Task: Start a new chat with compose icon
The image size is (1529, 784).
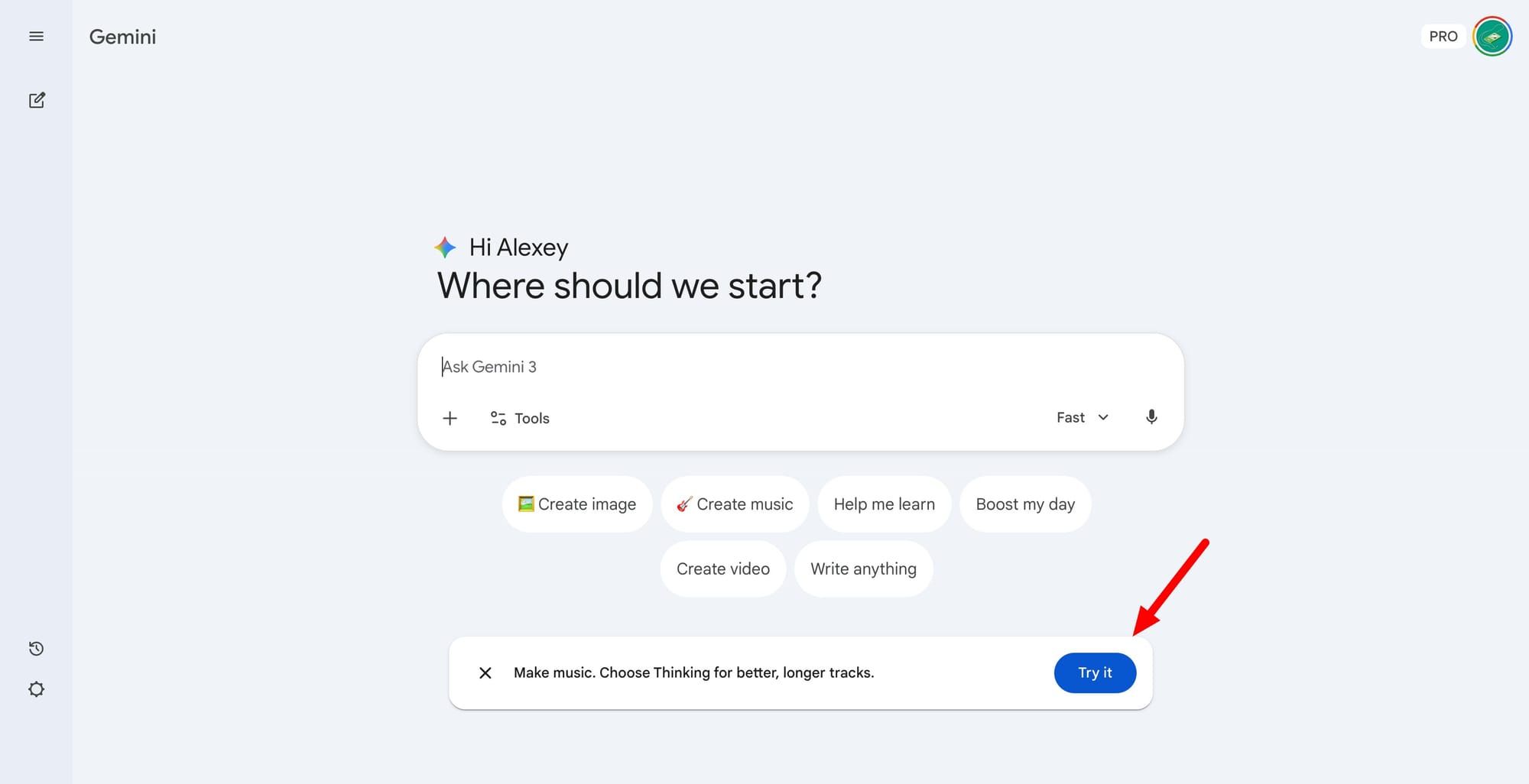Action: tap(37, 100)
